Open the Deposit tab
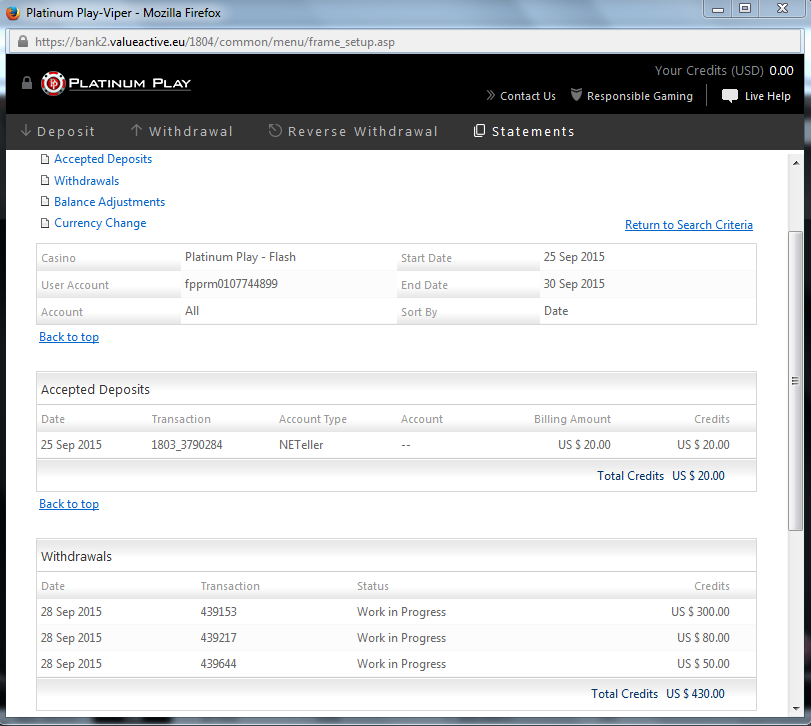The width and height of the screenshot is (811, 726). 58,131
